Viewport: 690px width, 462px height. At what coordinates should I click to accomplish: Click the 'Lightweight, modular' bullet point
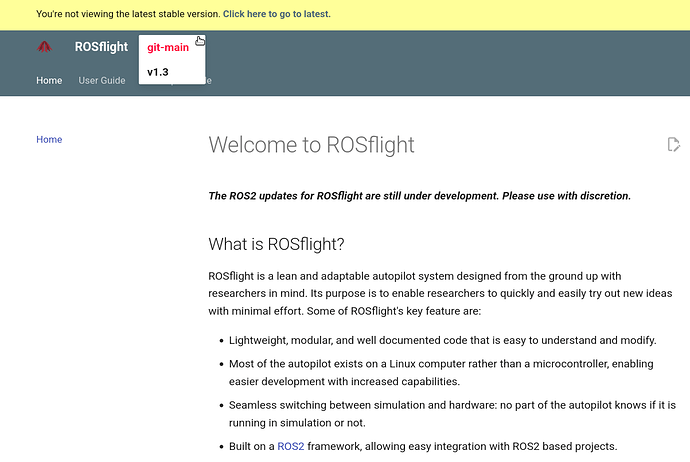[x=442, y=340]
